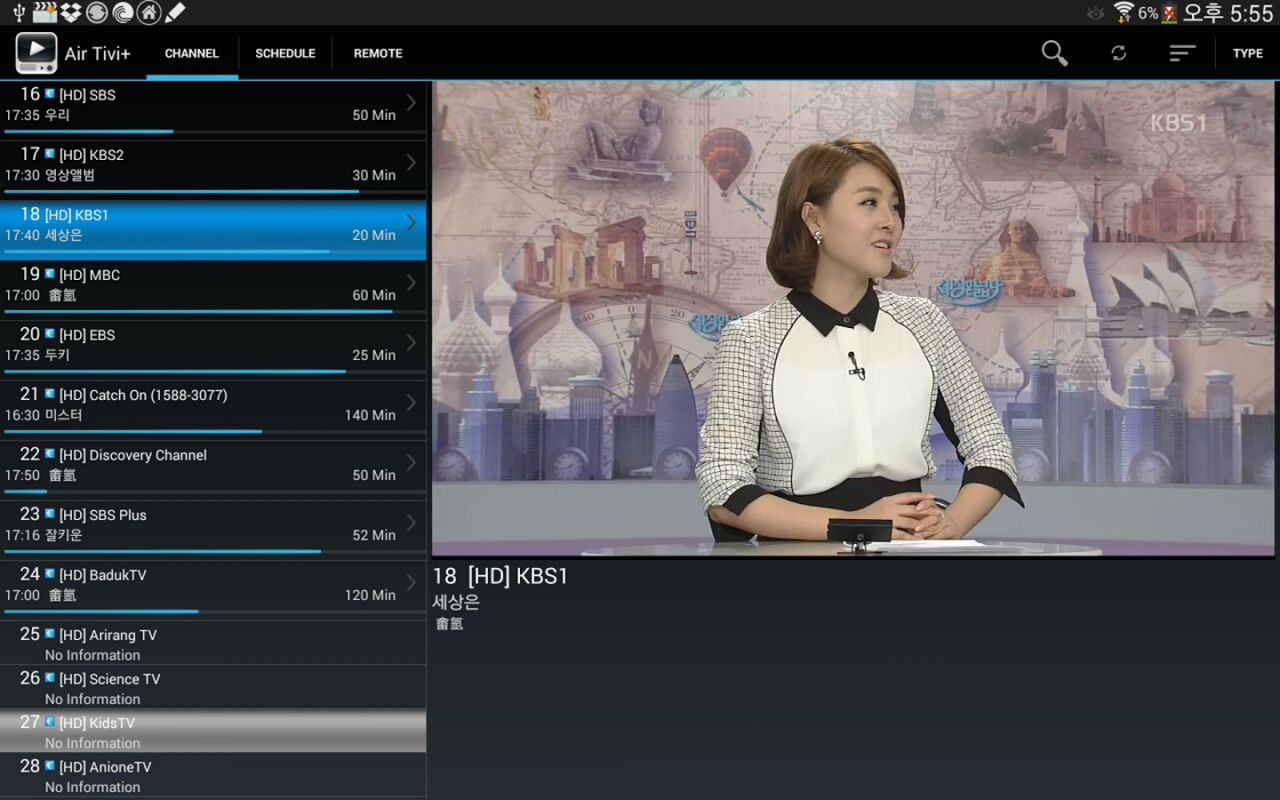Expand chevron for Discovery Channel row
The width and height of the screenshot is (1280, 800).
(x=411, y=462)
